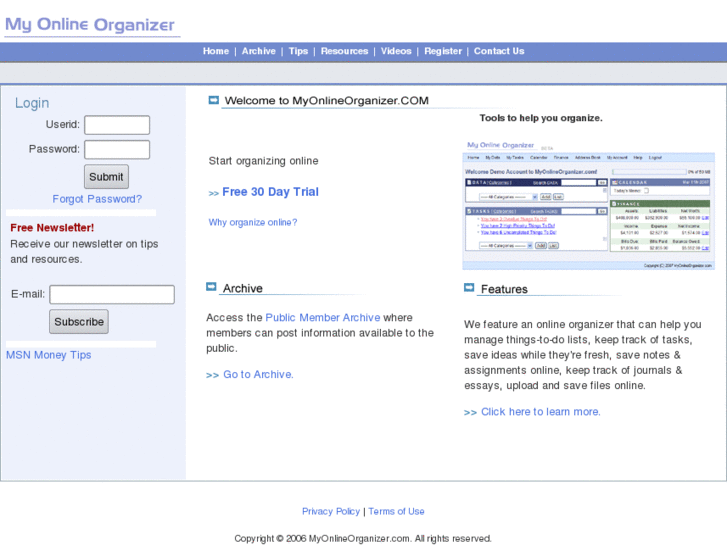Go to the Tips page

298,51
